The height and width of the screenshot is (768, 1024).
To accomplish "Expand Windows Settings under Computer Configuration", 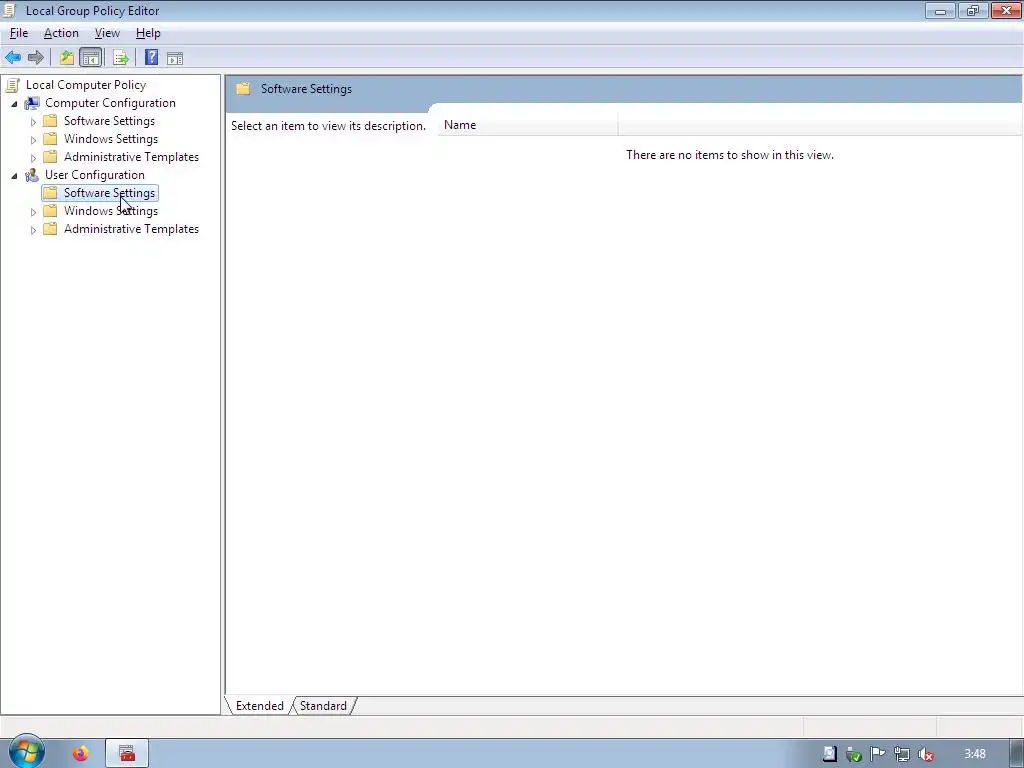I will pyautogui.click(x=33, y=140).
